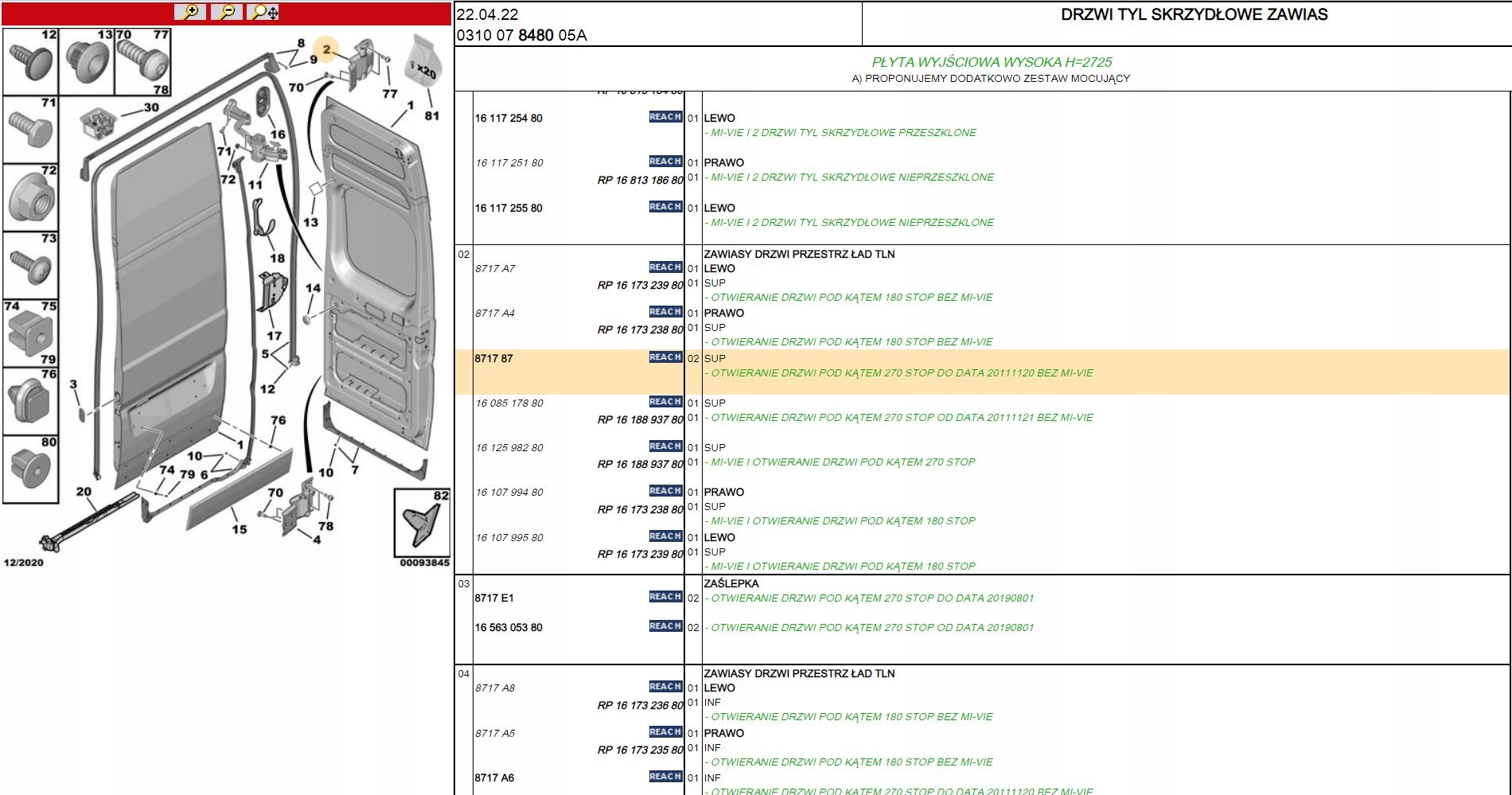Click the zoom in magnifier icon
Viewport: 1512px width, 795px height.
point(190,12)
